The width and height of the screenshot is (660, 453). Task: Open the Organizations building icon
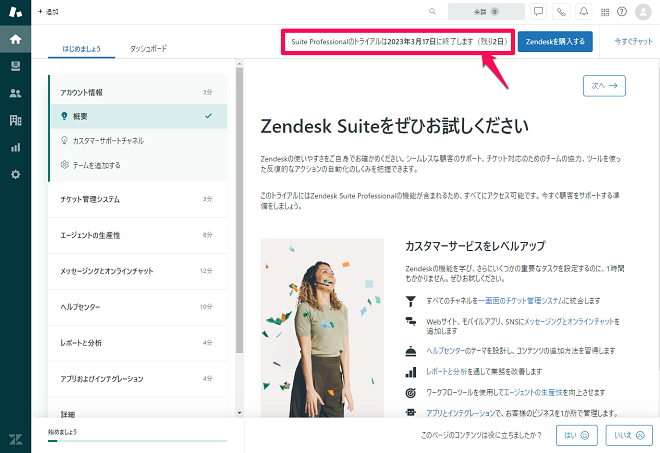(15, 120)
